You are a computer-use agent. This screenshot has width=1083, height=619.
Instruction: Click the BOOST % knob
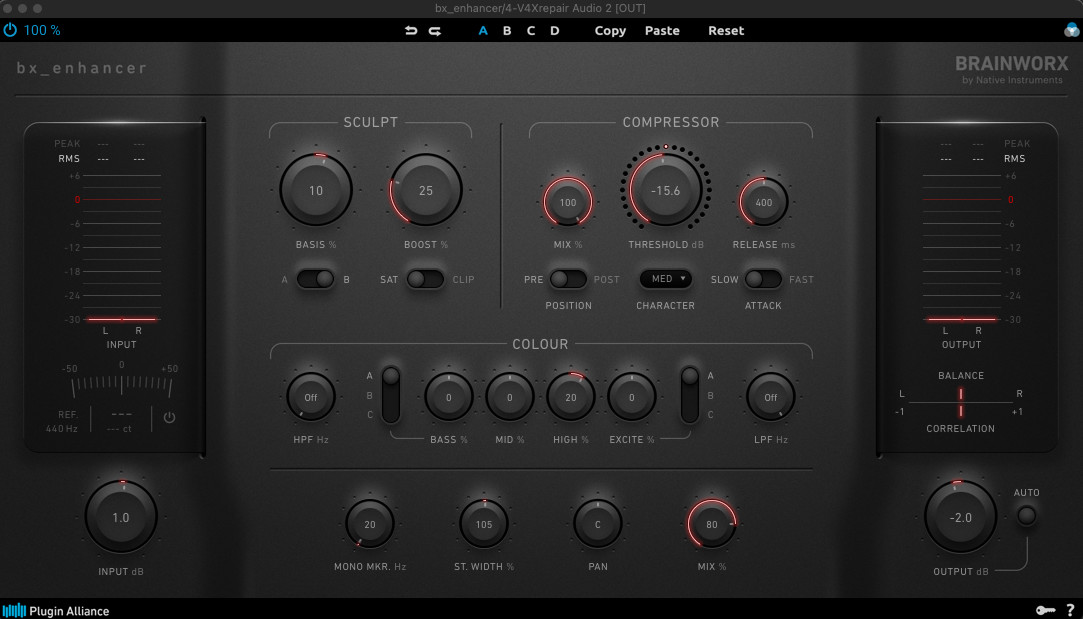click(425, 190)
